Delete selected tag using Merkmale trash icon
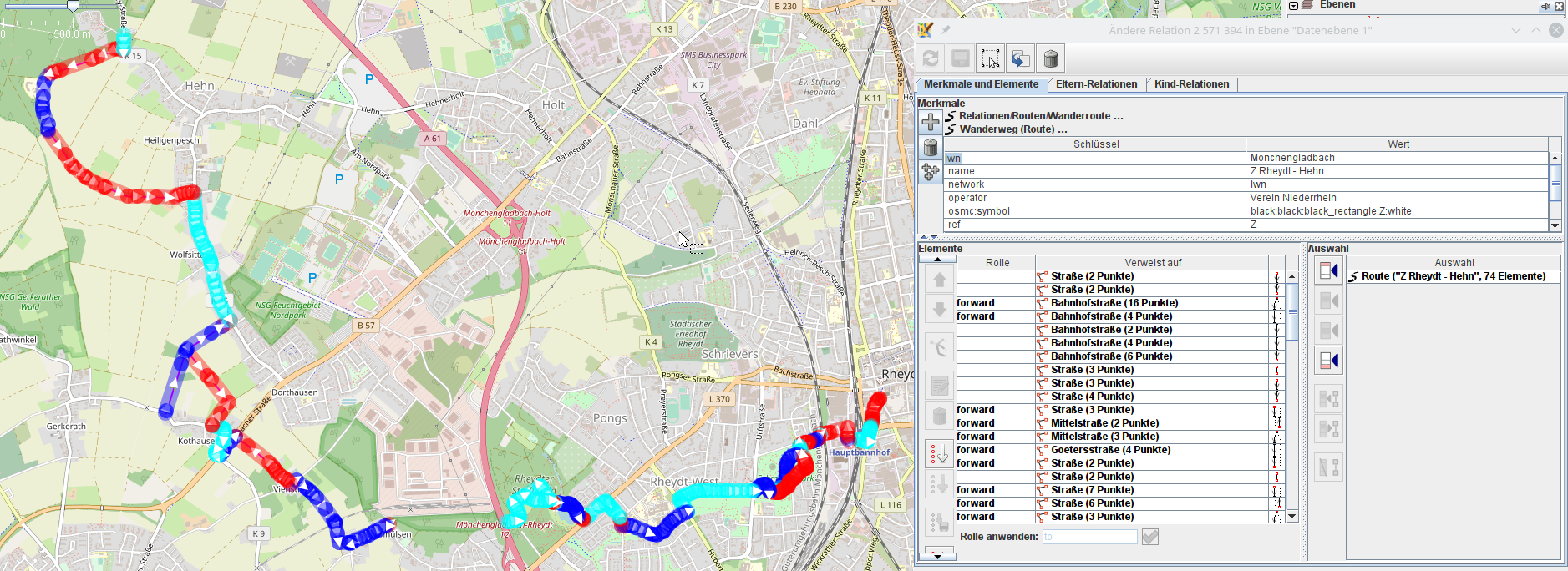1568x571 pixels. tap(931, 147)
